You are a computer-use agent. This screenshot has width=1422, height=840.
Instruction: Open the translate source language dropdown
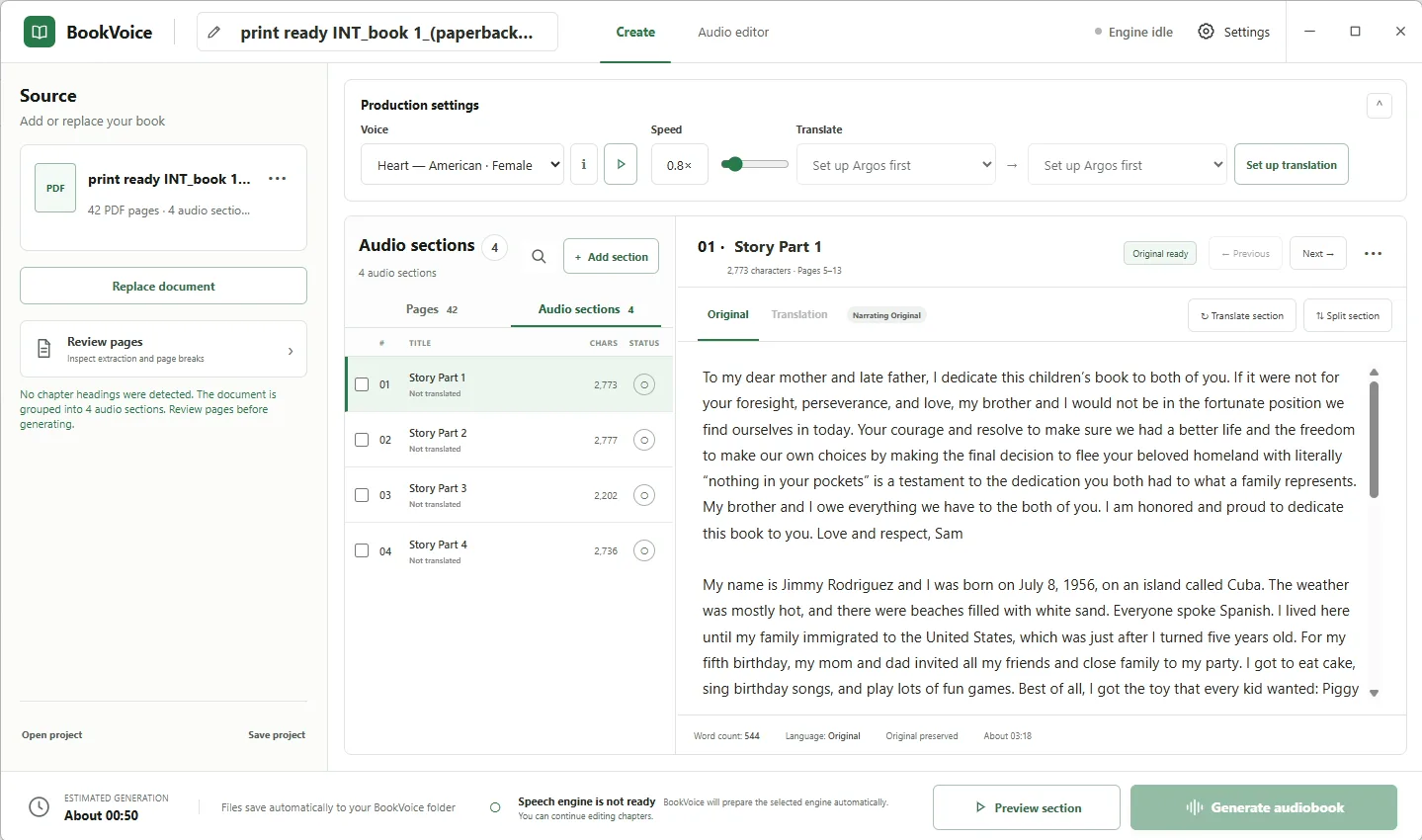895,165
